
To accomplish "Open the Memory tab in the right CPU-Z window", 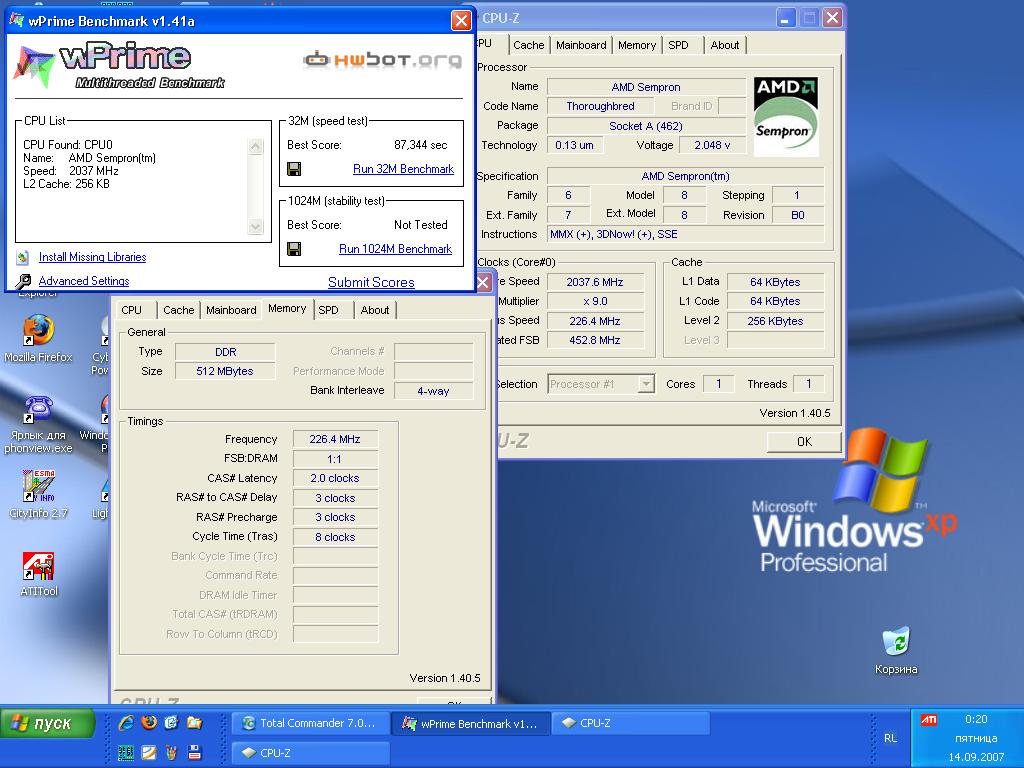I will (x=637, y=45).
